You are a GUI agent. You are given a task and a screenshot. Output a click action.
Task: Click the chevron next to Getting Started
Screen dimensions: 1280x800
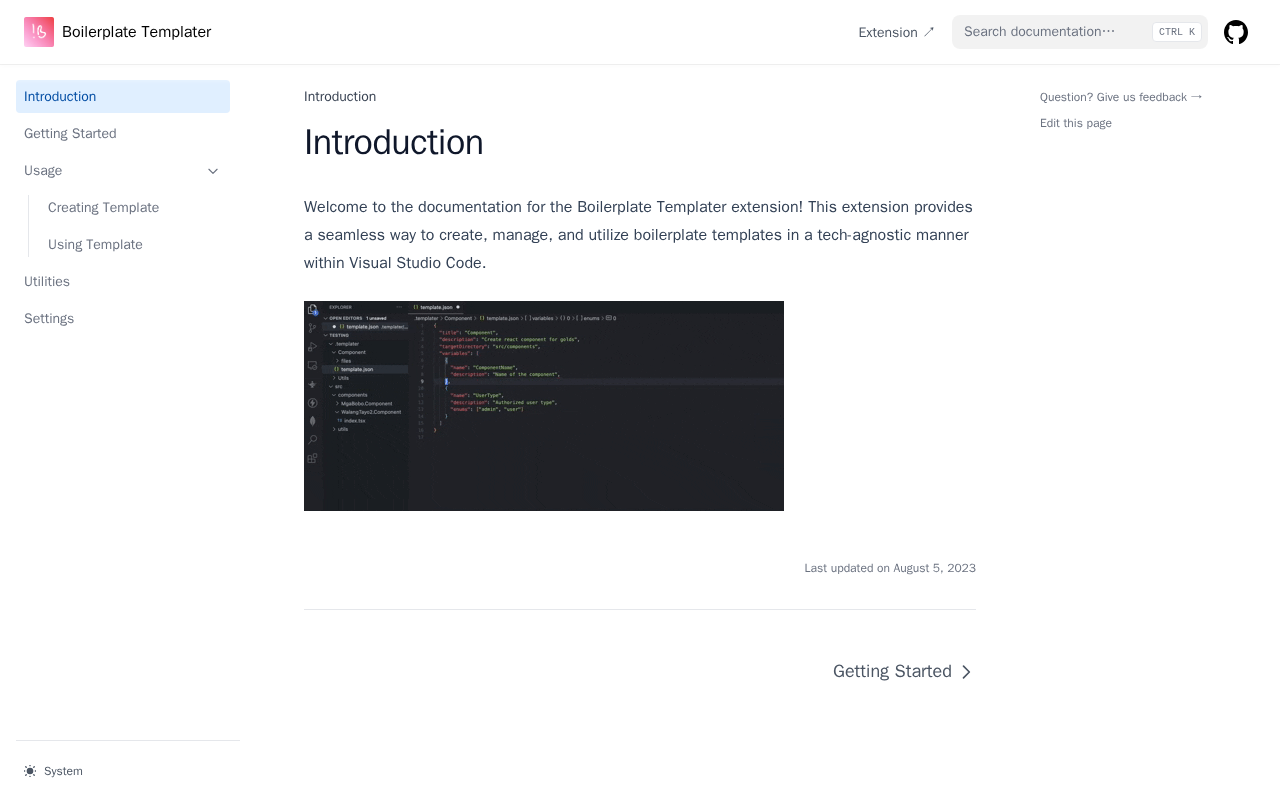(x=966, y=672)
